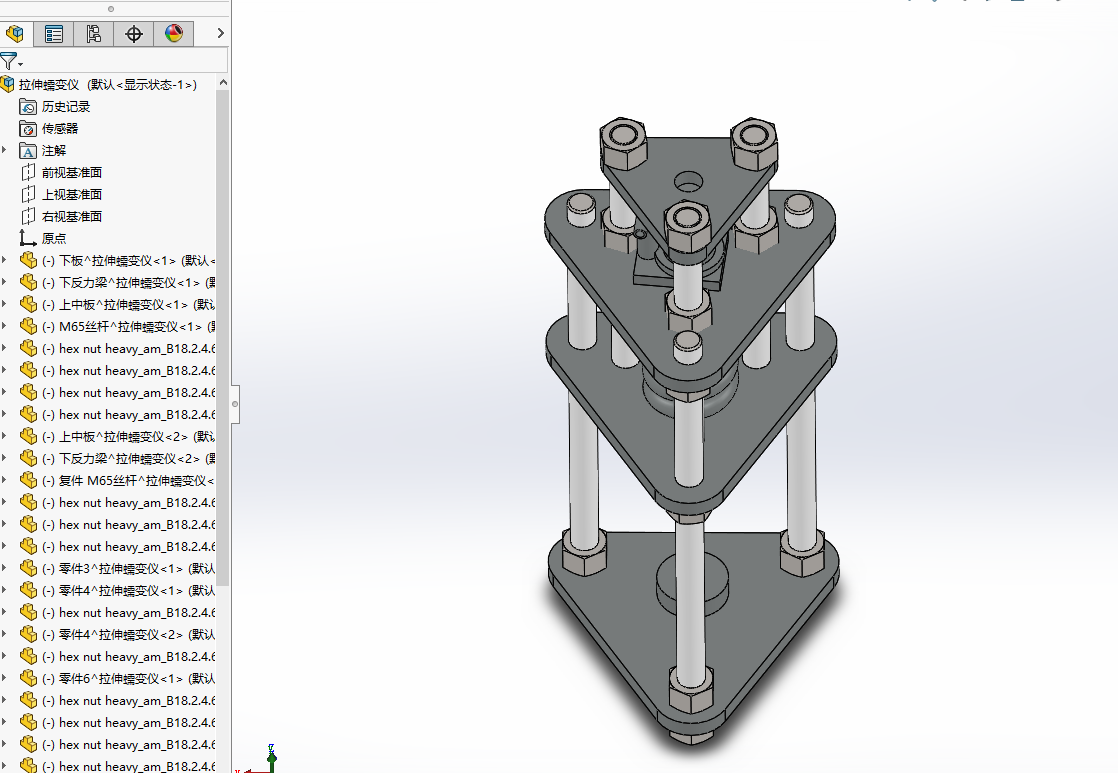This screenshot has width=1118, height=773.
Task: Click part icon of 零件4^拉伸蠕变仪<2>
Action: click(x=28, y=635)
